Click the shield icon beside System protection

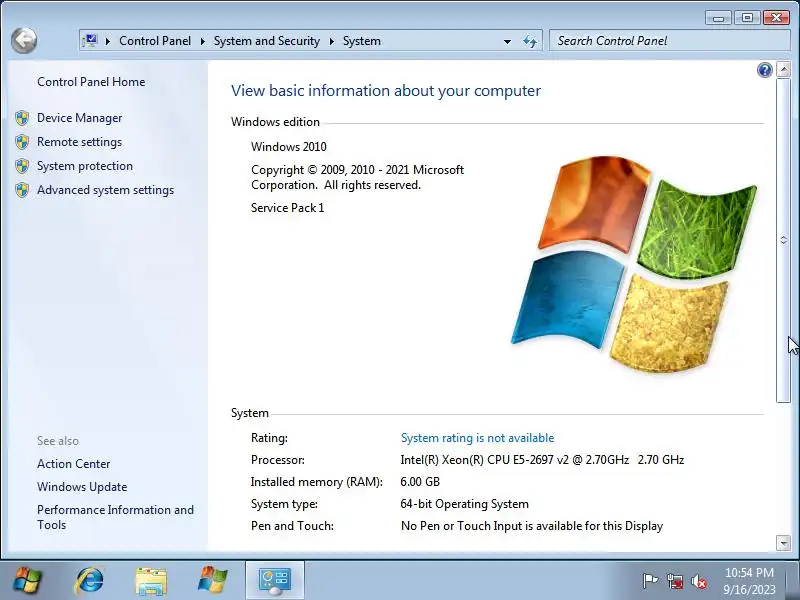(x=22, y=166)
